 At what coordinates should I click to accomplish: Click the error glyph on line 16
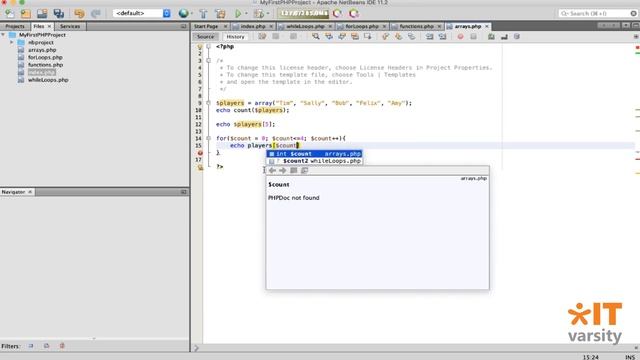point(200,153)
